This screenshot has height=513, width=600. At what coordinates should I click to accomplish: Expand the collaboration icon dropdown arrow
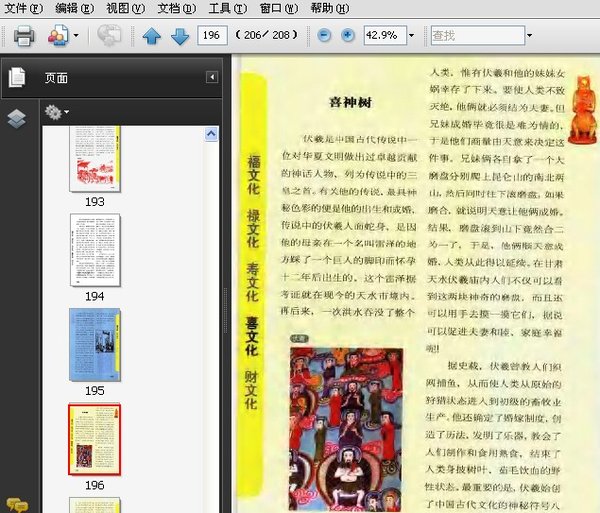point(76,36)
